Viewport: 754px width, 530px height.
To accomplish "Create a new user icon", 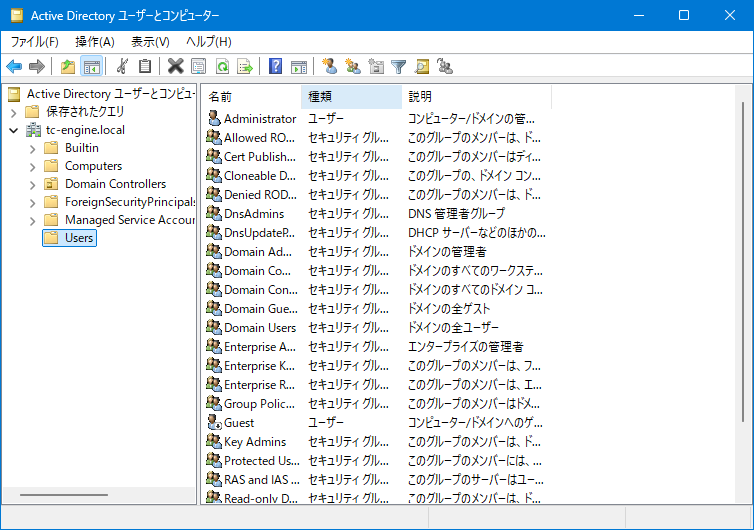I will [x=329, y=66].
